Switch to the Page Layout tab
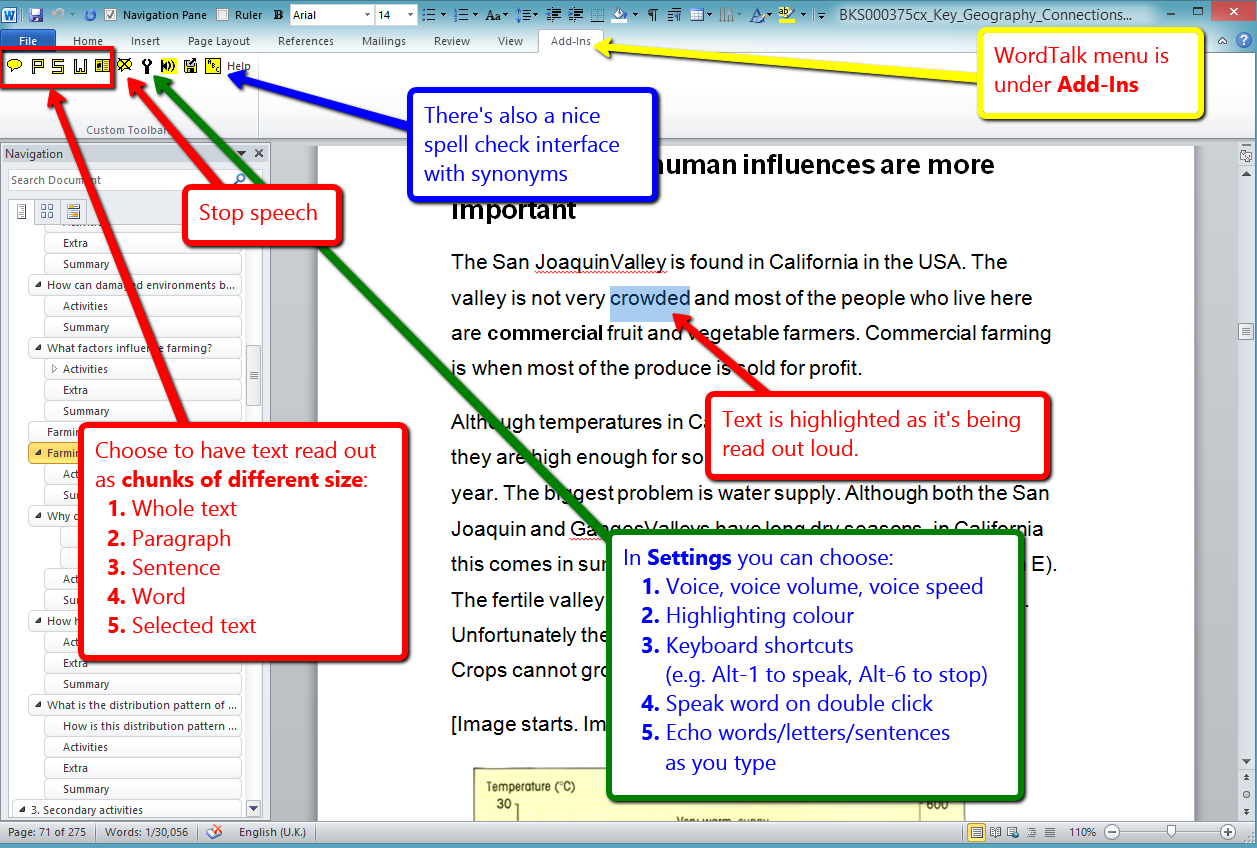Viewport: 1257px width, 848px height. 219,41
